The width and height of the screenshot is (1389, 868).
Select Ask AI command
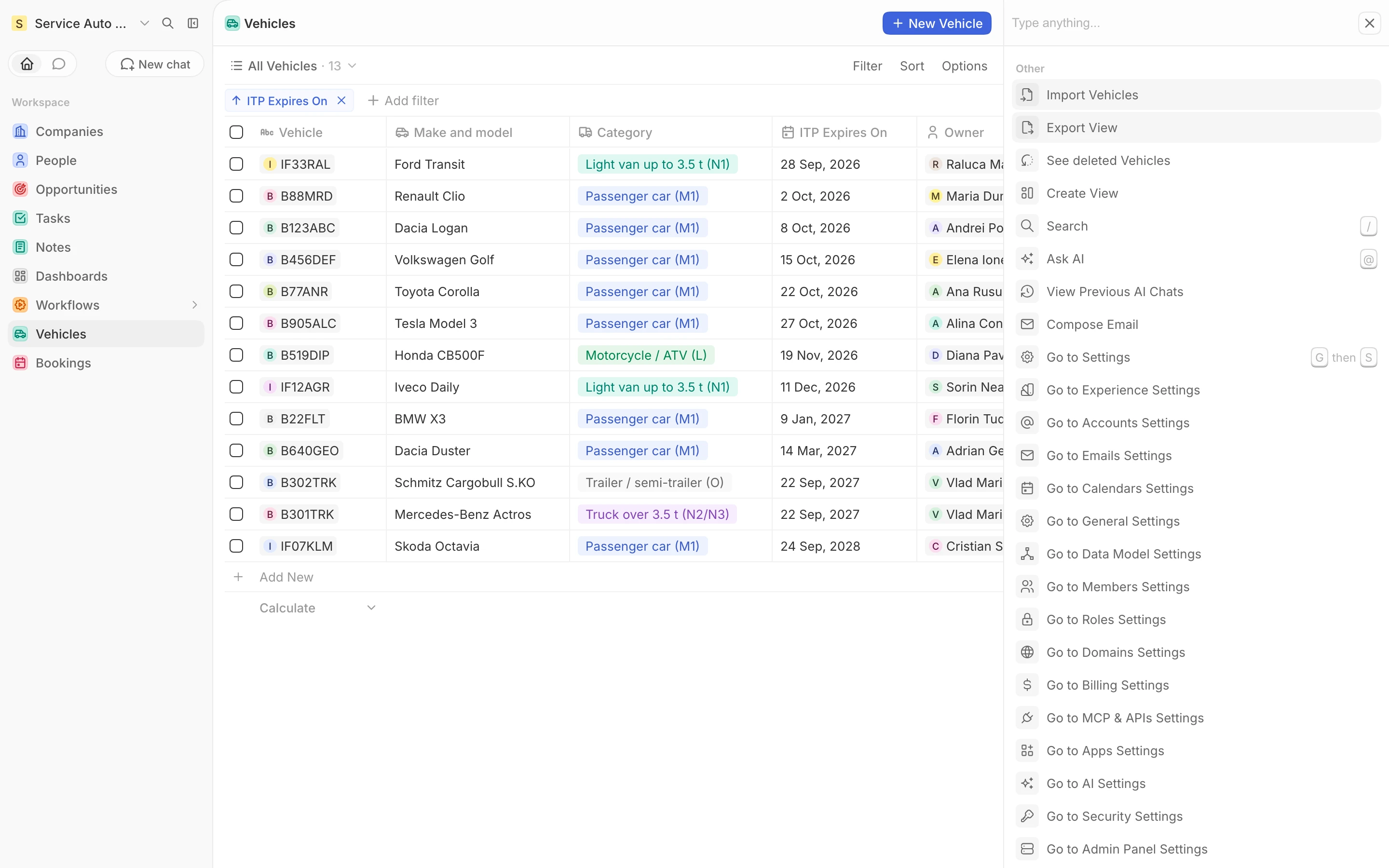point(1196,259)
